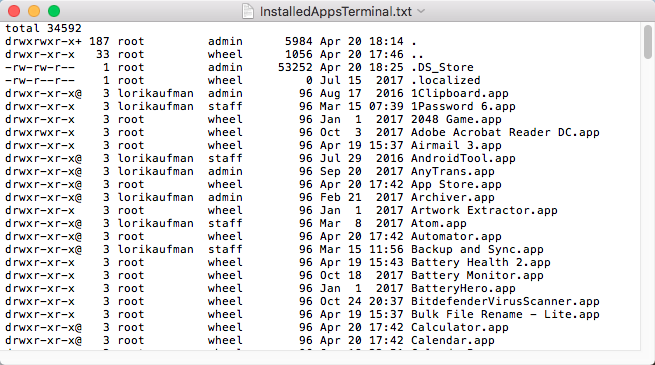Viewport: 655px width, 365px height.
Task: Click 'Battery Health 2.app' entry
Action: (481, 262)
